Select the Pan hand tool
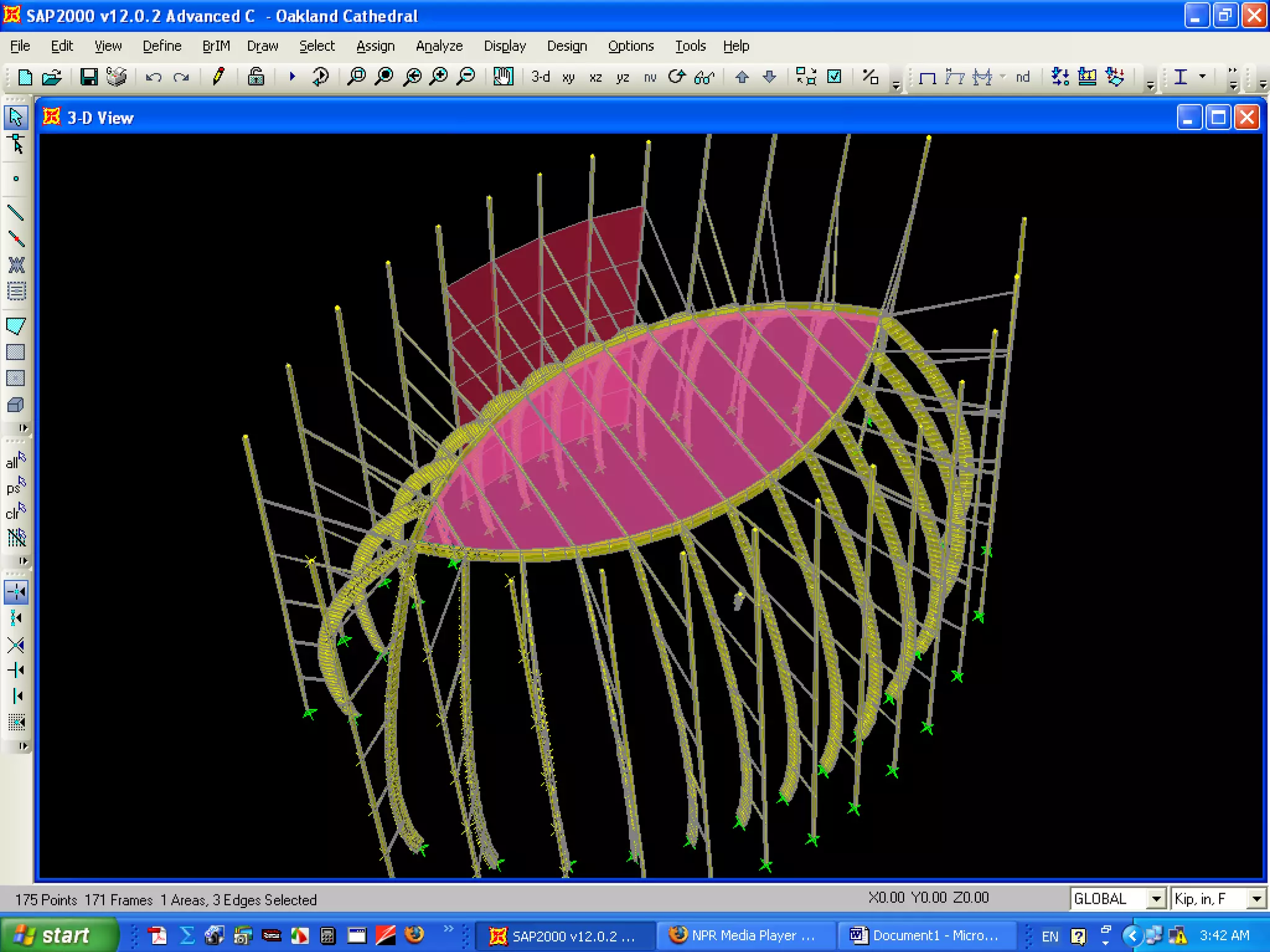Viewport: 1270px width, 952px height. pyautogui.click(x=503, y=77)
